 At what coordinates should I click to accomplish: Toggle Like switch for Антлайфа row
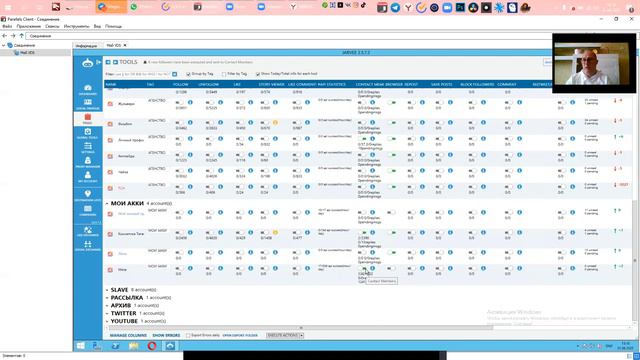click(240, 155)
